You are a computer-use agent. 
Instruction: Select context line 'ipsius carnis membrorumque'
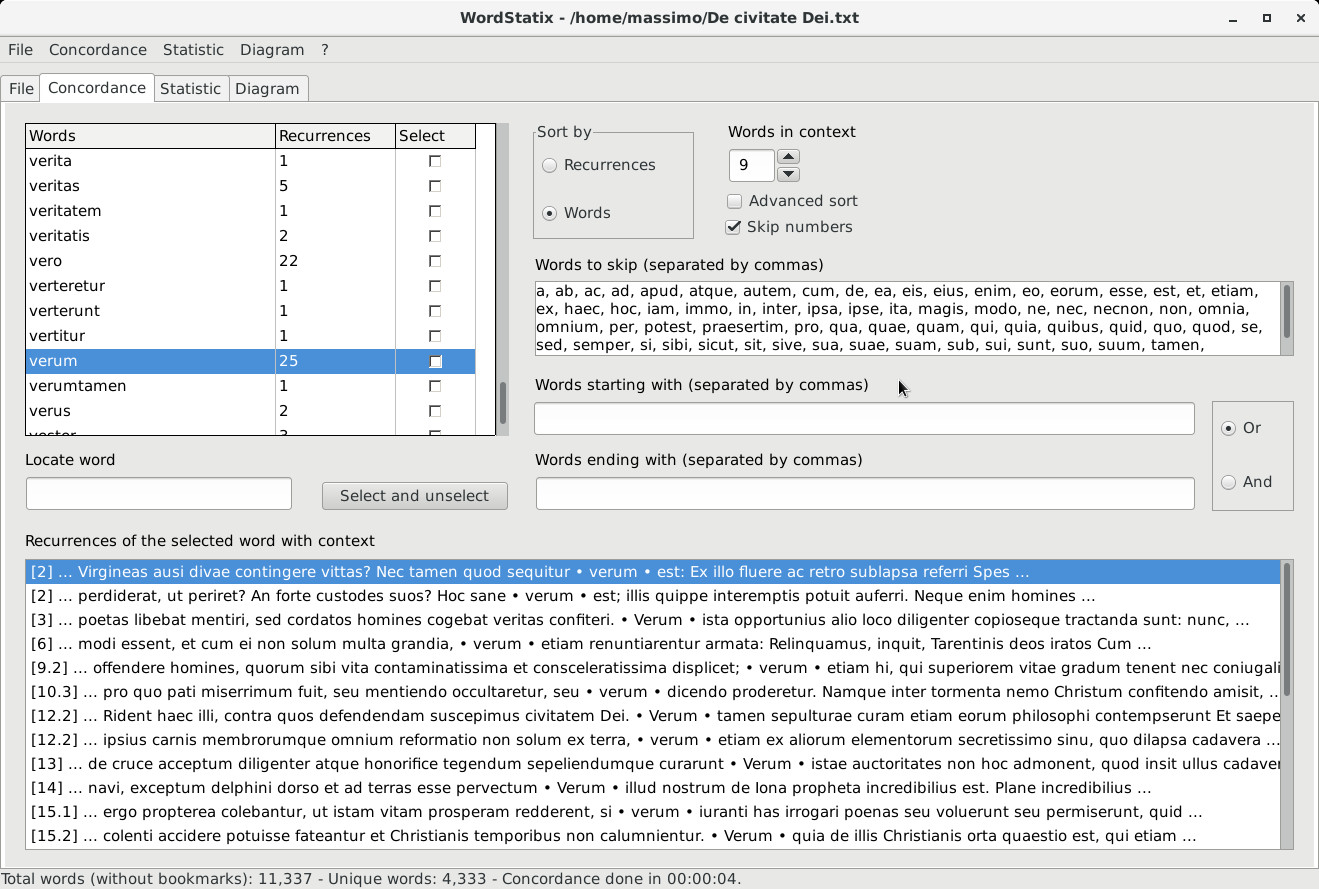(653, 740)
